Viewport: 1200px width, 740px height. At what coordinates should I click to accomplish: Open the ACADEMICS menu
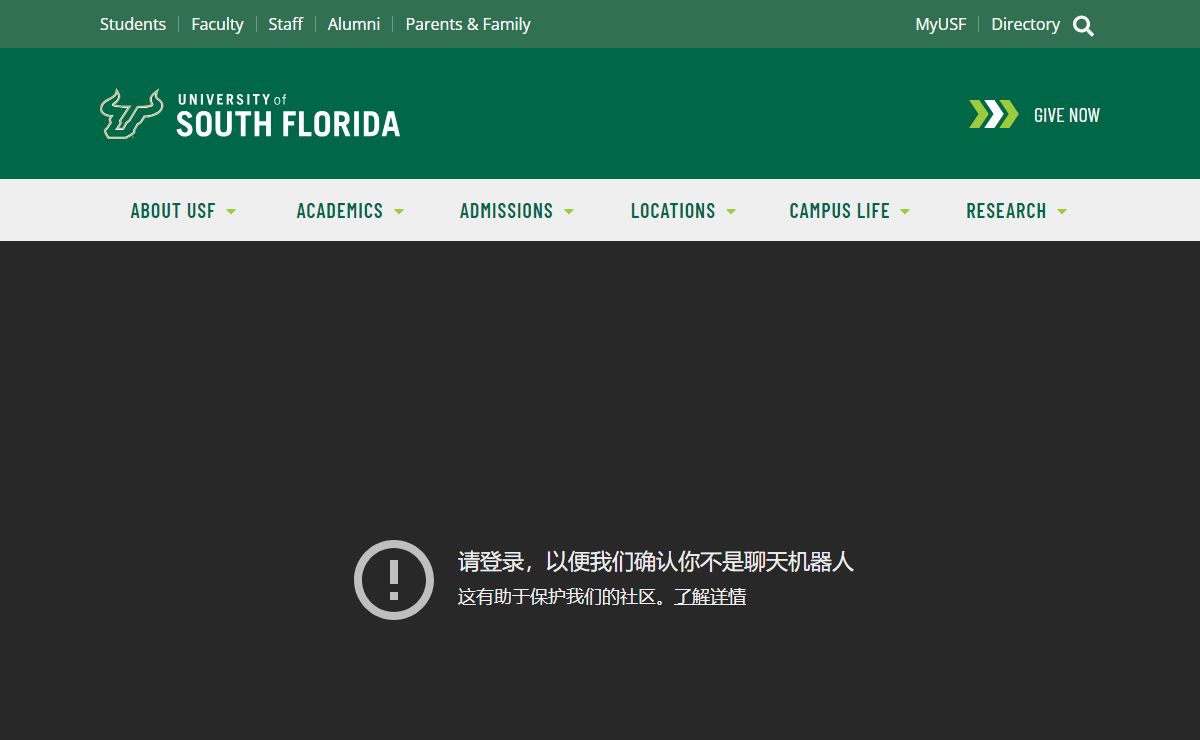[x=340, y=211]
